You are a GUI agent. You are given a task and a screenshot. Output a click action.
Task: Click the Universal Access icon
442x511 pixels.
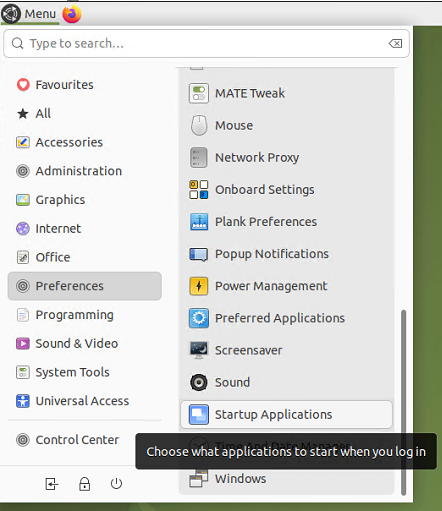(x=23, y=401)
